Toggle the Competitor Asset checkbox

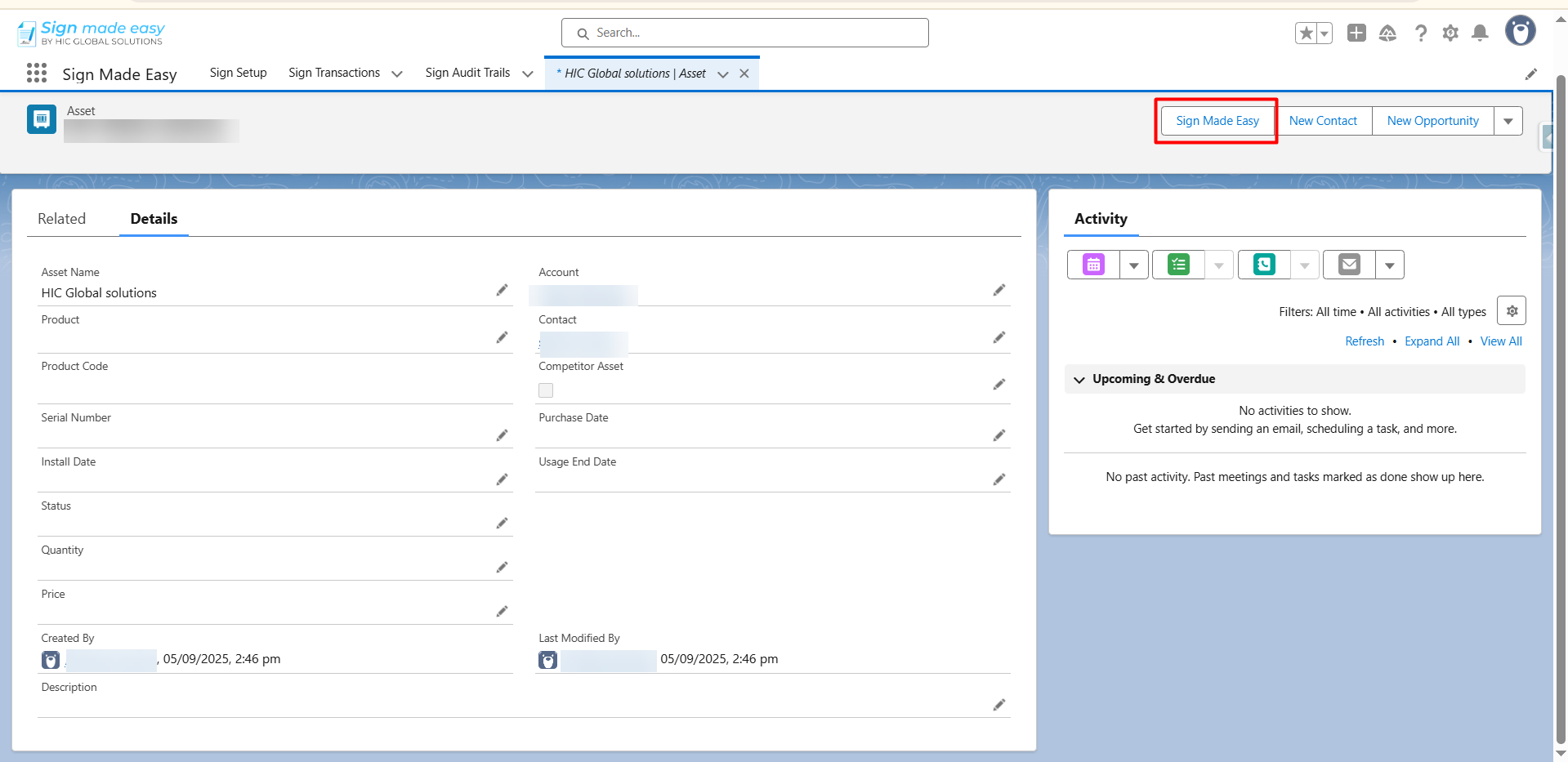[x=546, y=390]
